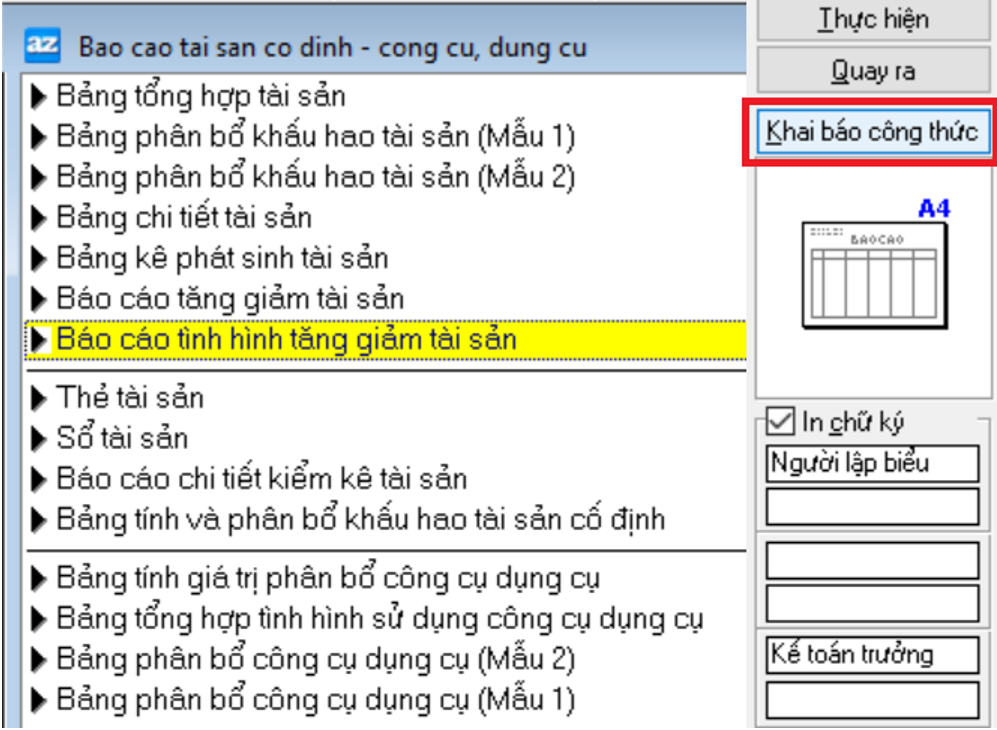Expand arrow beside "Thẻ tài sản"

pos(40,398)
